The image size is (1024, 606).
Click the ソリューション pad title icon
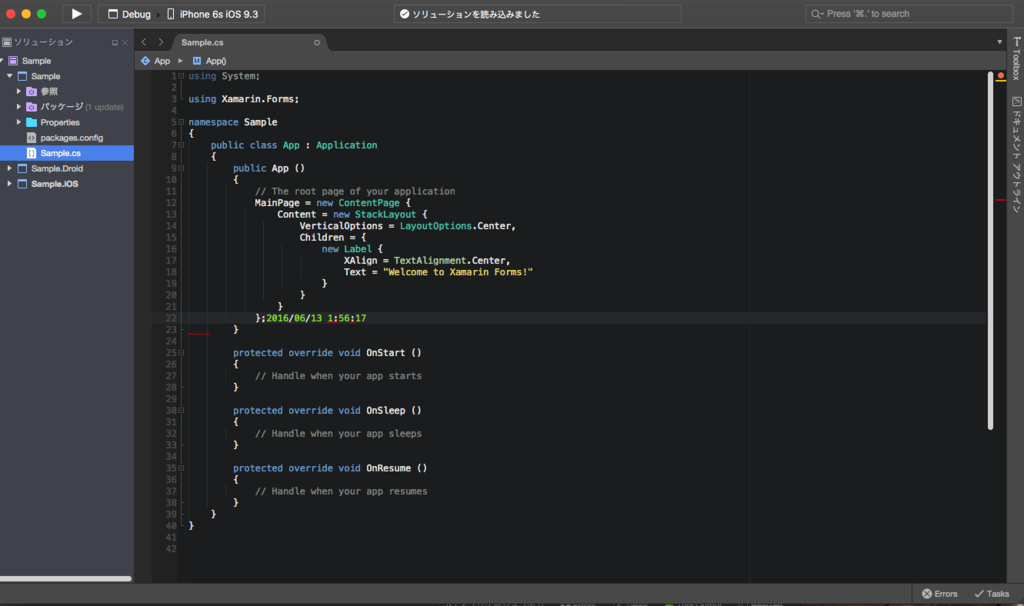coord(7,42)
